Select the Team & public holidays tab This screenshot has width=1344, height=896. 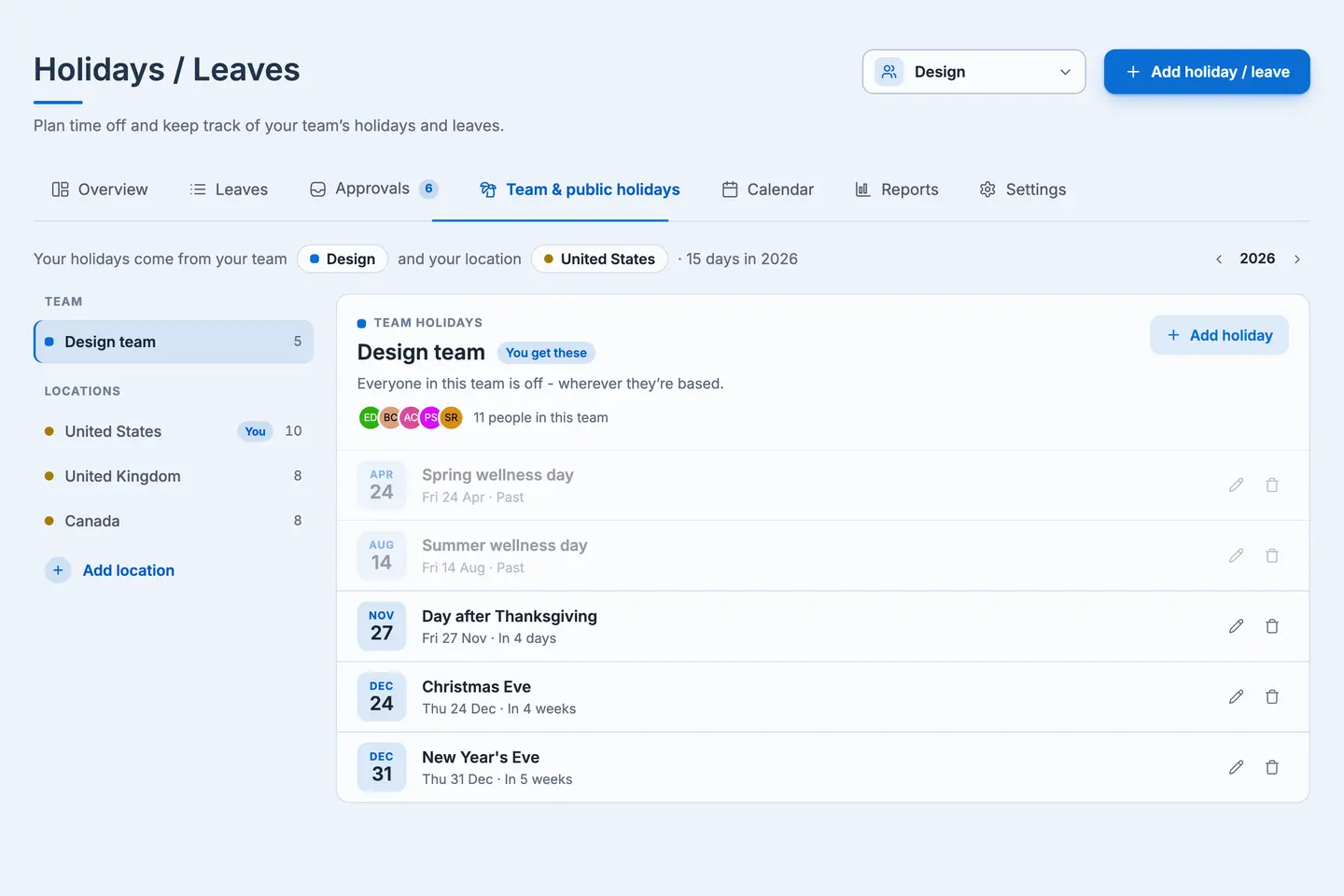point(580,189)
